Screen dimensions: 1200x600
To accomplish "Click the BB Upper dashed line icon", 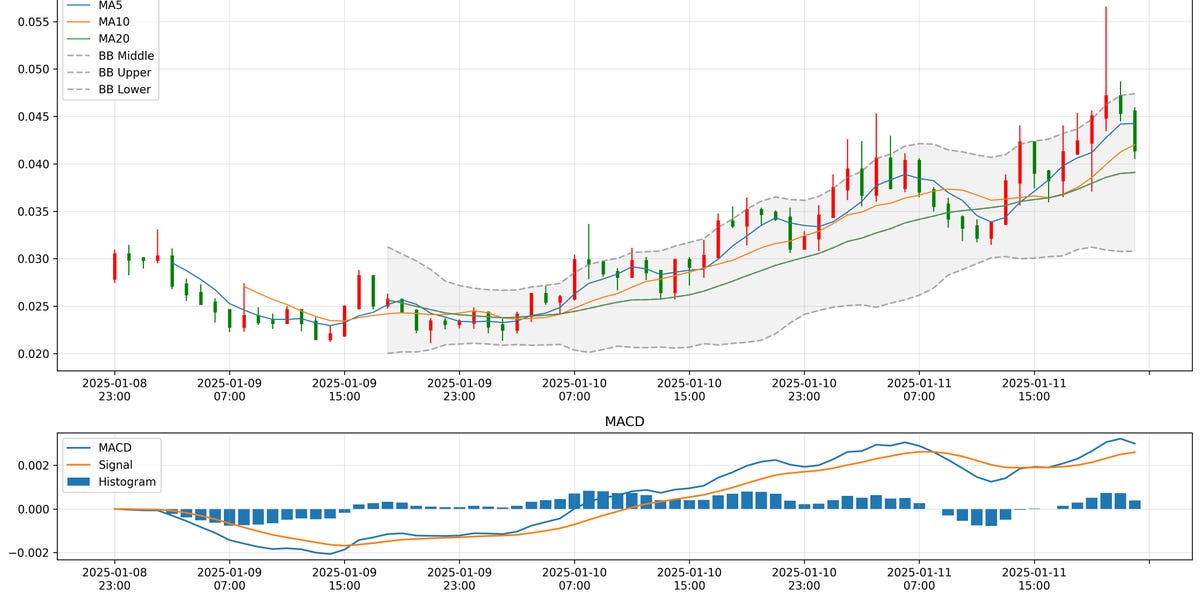I will coord(77,72).
